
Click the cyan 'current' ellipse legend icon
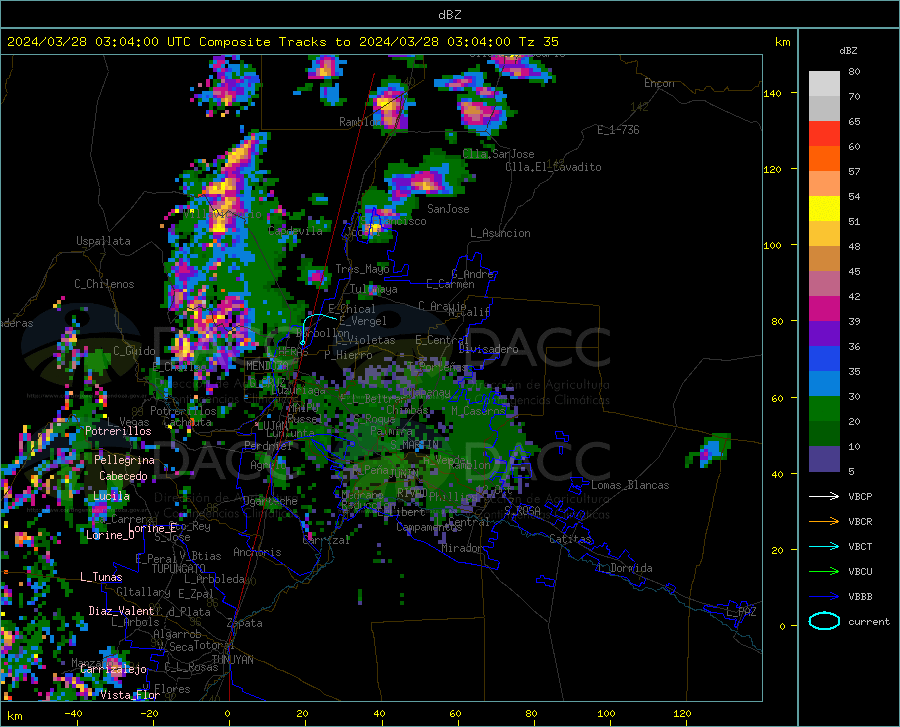point(824,621)
